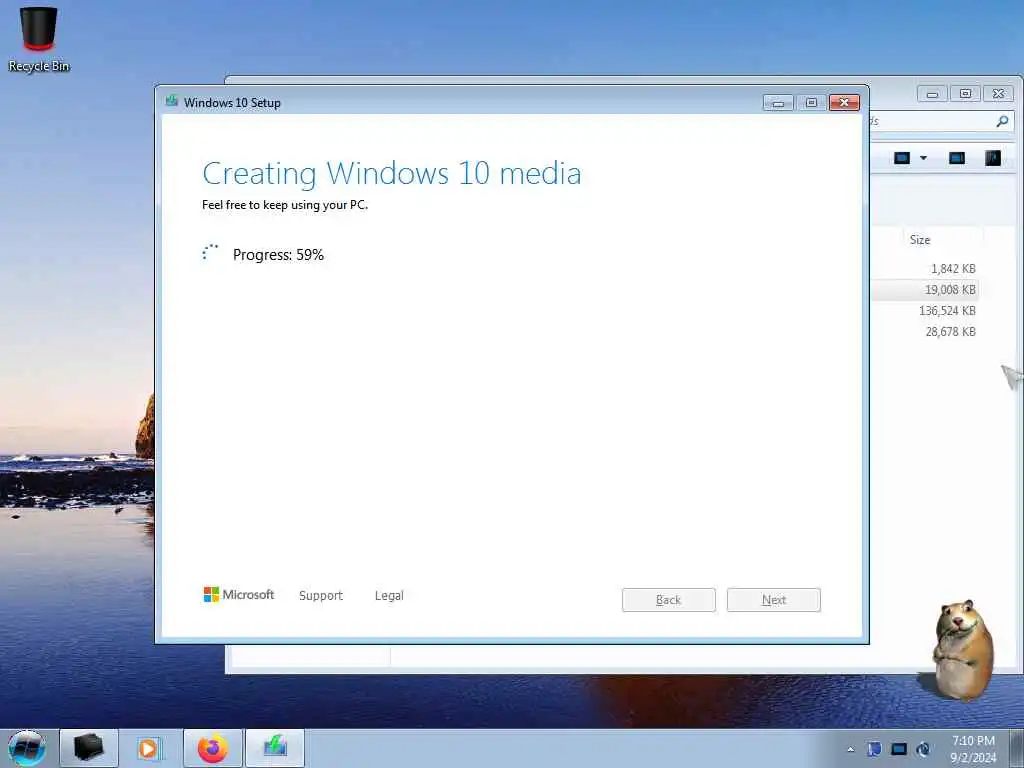This screenshot has width=1024, height=768.
Task: Open the Legal link
Action: click(x=389, y=596)
